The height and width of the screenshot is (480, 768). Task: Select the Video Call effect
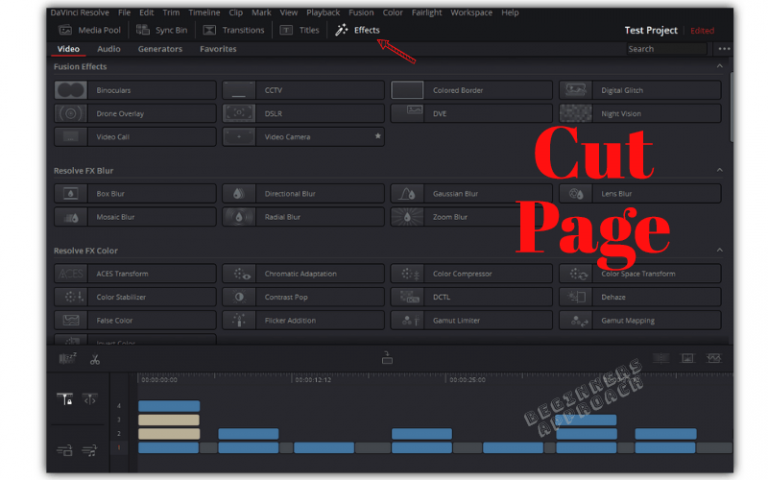(x=135, y=137)
